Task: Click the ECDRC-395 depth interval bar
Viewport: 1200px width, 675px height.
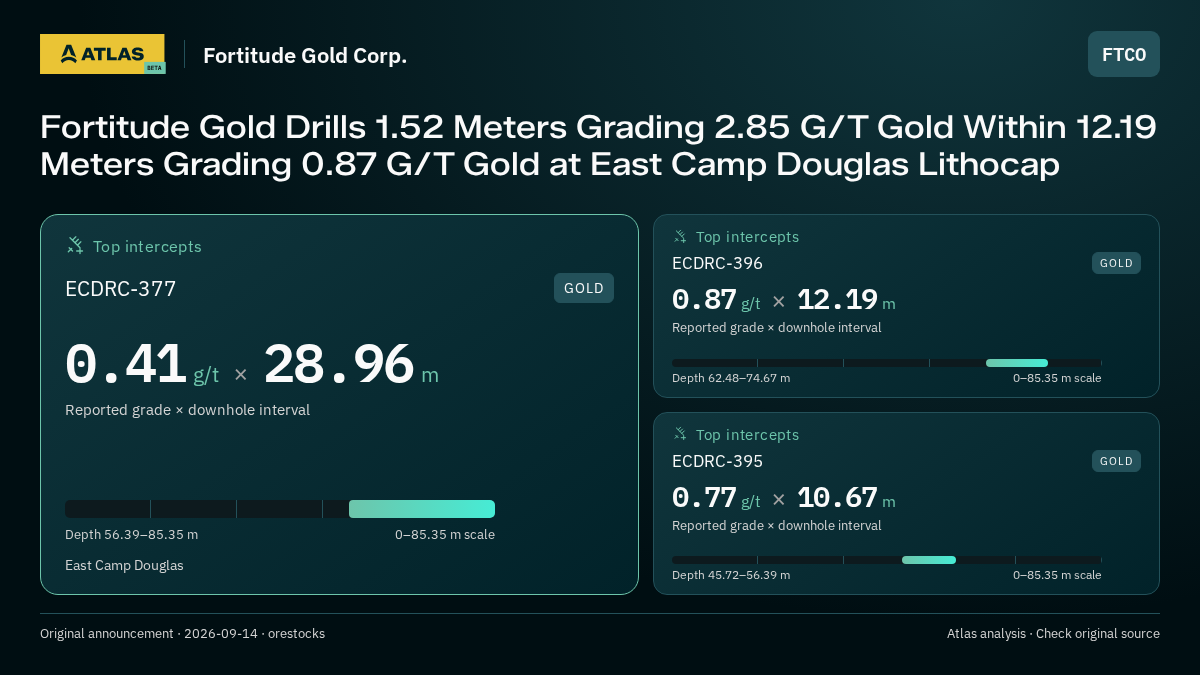Action: (x=887, y=560)
